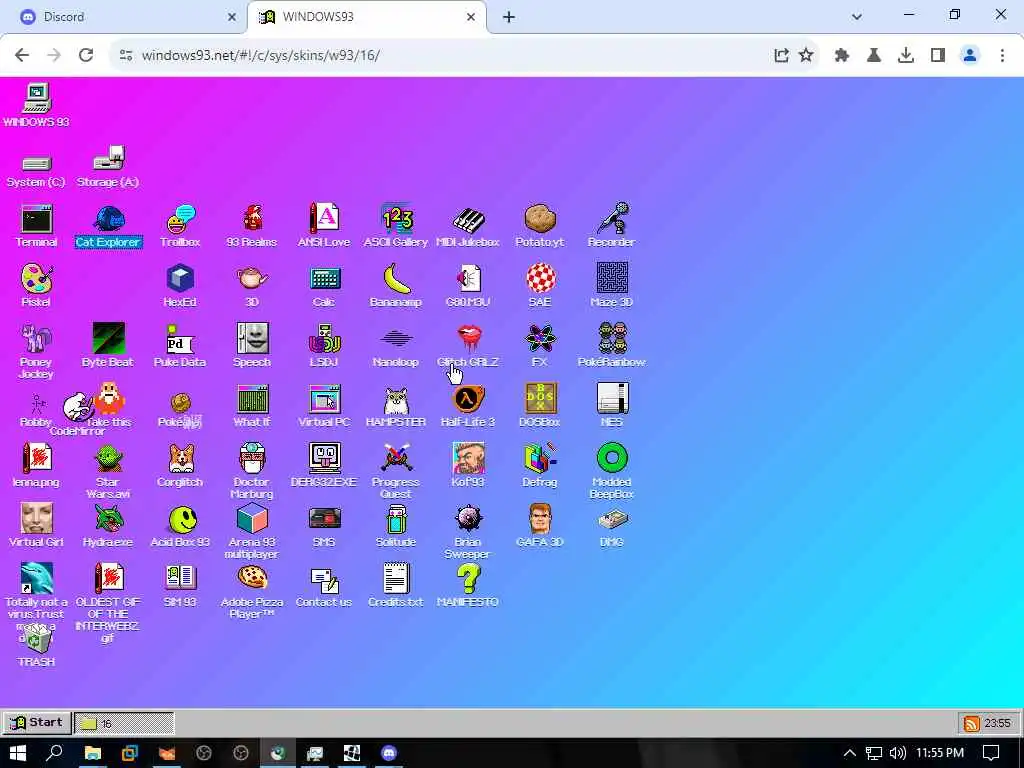Open the DOSBox icon
Screen dimensions: 1024x768
tap(539, 399)
